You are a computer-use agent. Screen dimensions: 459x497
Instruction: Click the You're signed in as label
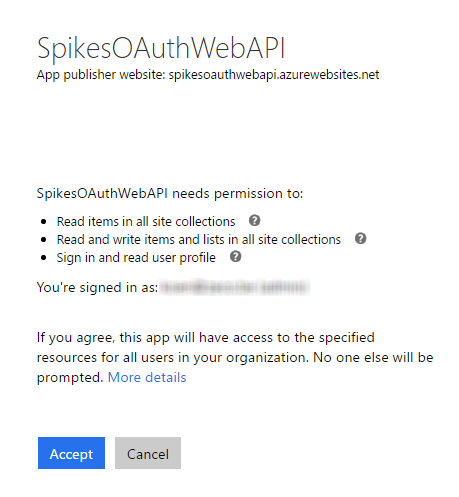(97, 287)
